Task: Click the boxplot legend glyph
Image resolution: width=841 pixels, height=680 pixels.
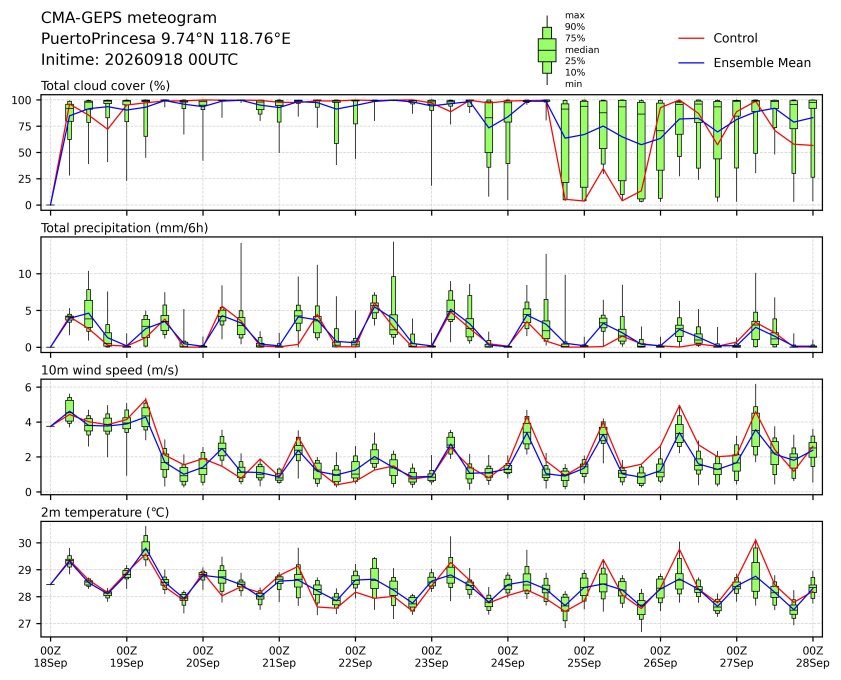Action: (x=547, y=50)
